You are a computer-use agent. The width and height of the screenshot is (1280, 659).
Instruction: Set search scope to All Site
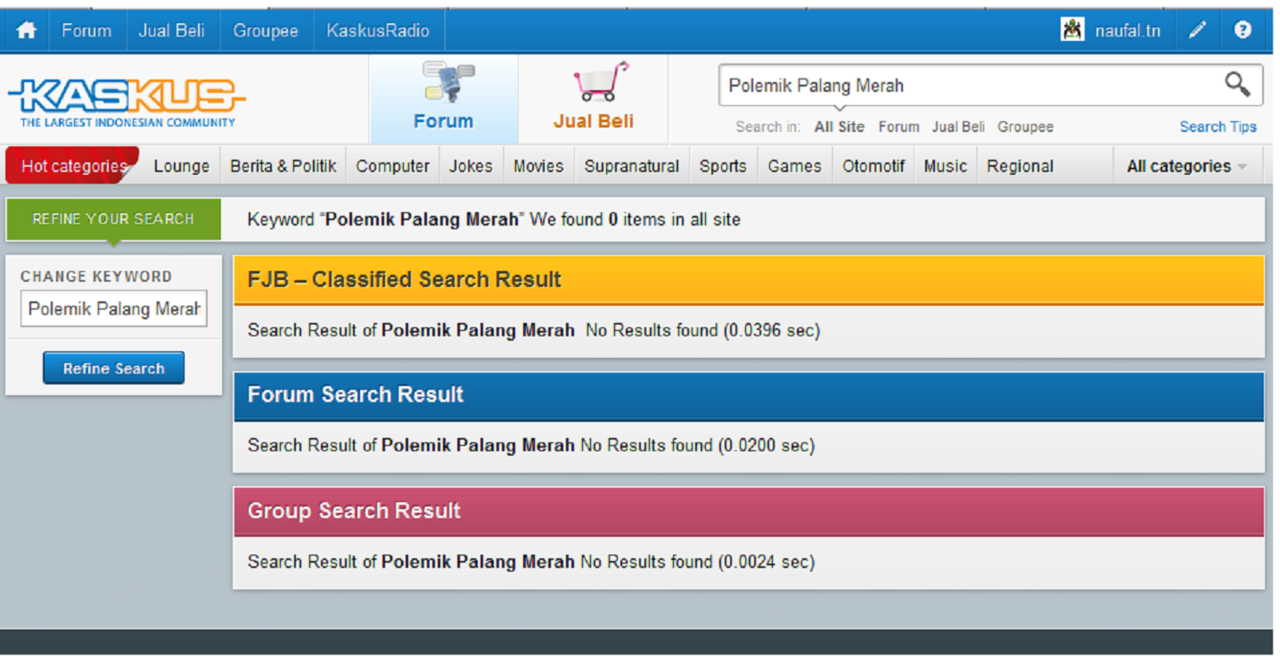click(x=839, y=127)
